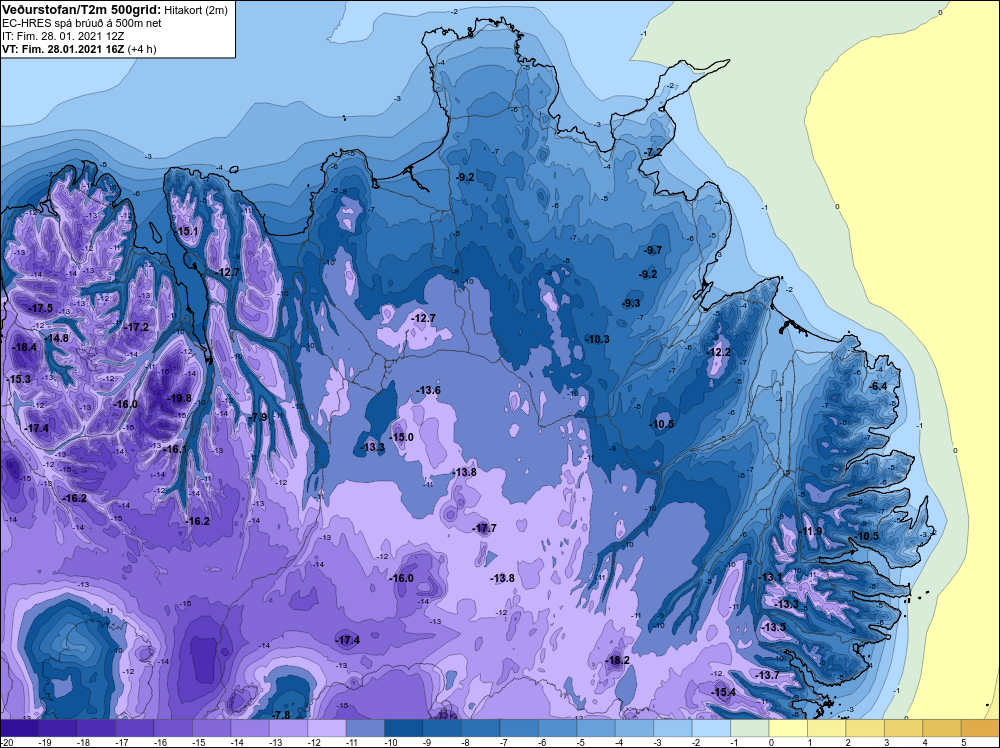
Task: Click the legend swatch between -17 and -16
Action: pos(135,728)
